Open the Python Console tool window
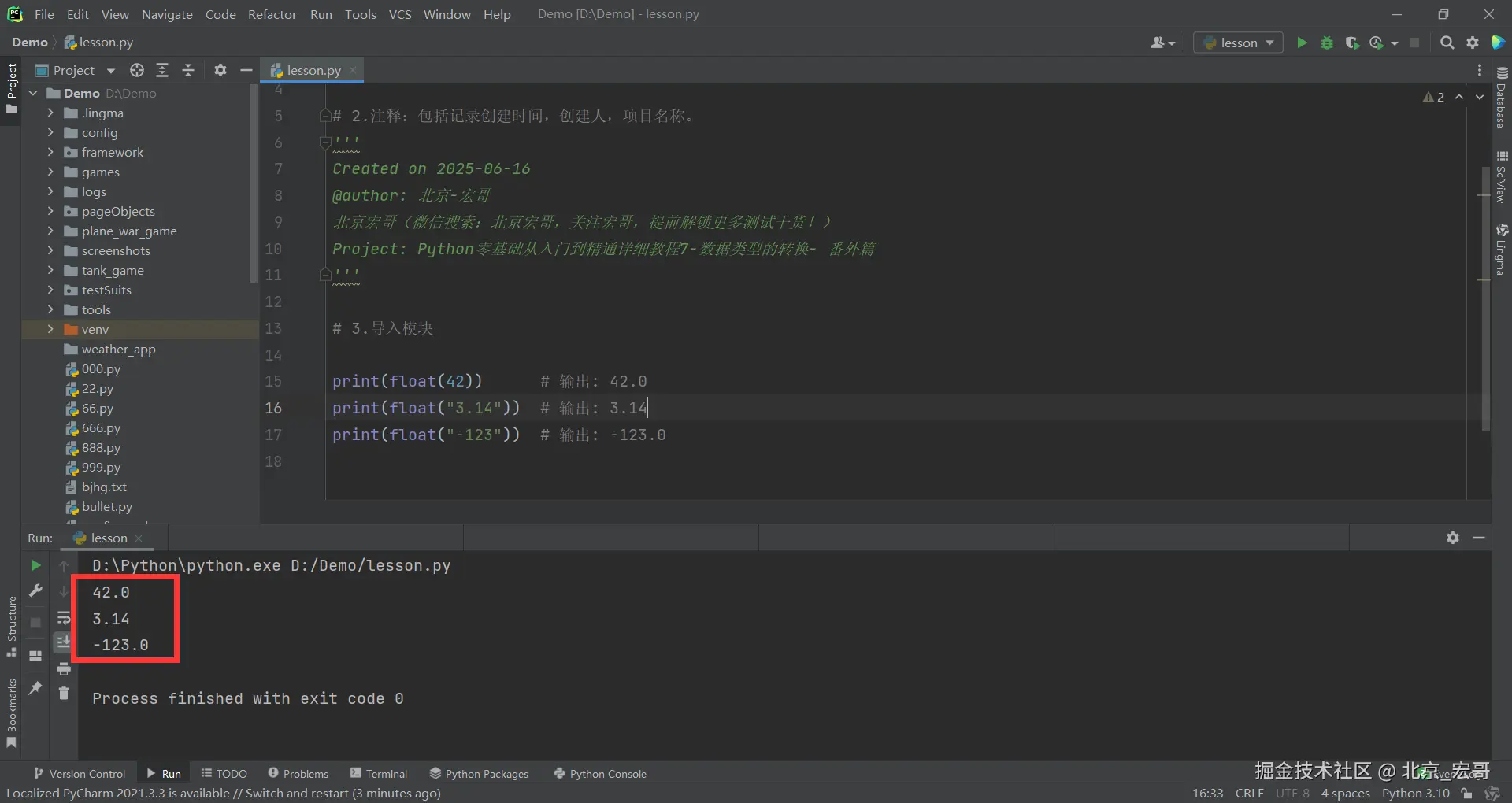 coord(600,774)
